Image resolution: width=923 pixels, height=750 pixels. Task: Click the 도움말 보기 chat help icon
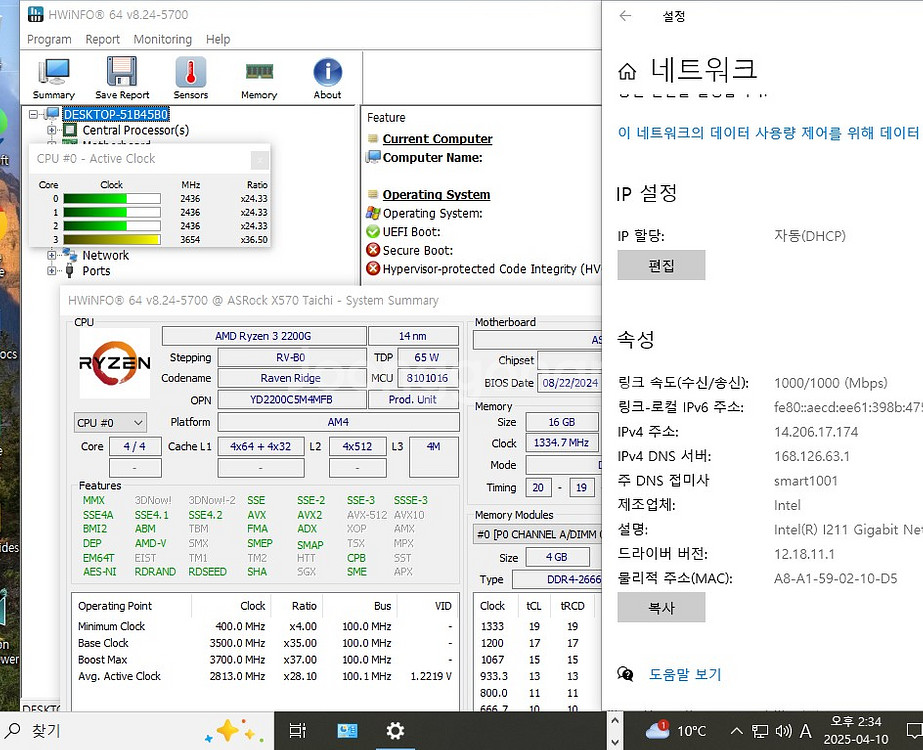click(x=625, y=674)
